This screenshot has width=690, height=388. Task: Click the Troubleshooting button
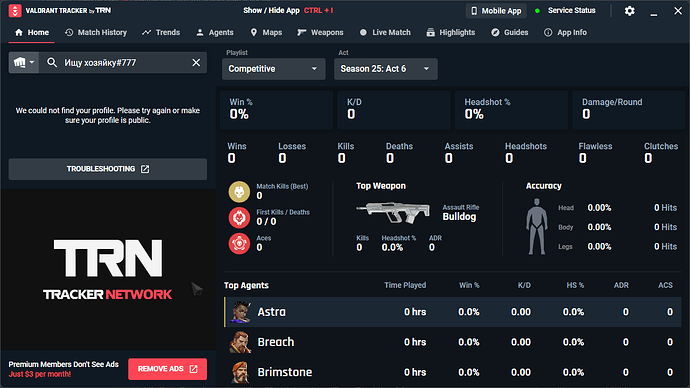click(108, 169)
